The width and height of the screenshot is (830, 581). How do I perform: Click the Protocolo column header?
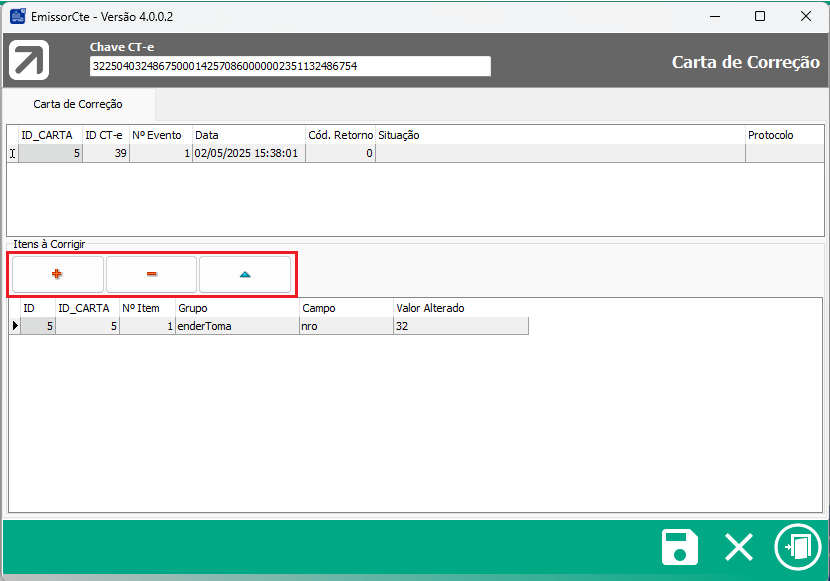pos(783,135)
